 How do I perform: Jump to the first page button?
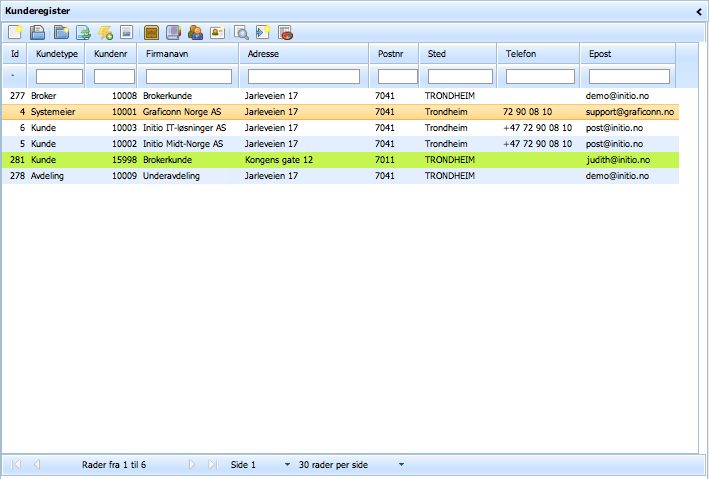tap(15, 465)
